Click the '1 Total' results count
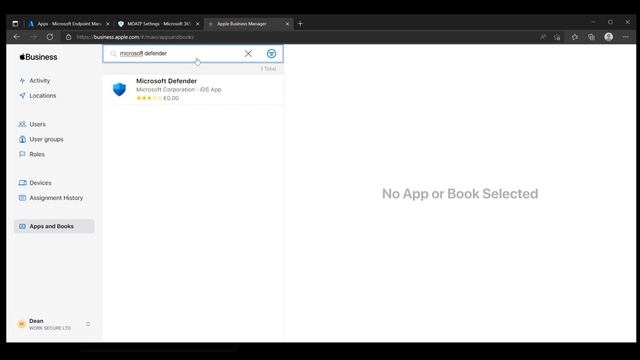Image resolution: width=640 pixels, height=360 pixels. [268, 69]
